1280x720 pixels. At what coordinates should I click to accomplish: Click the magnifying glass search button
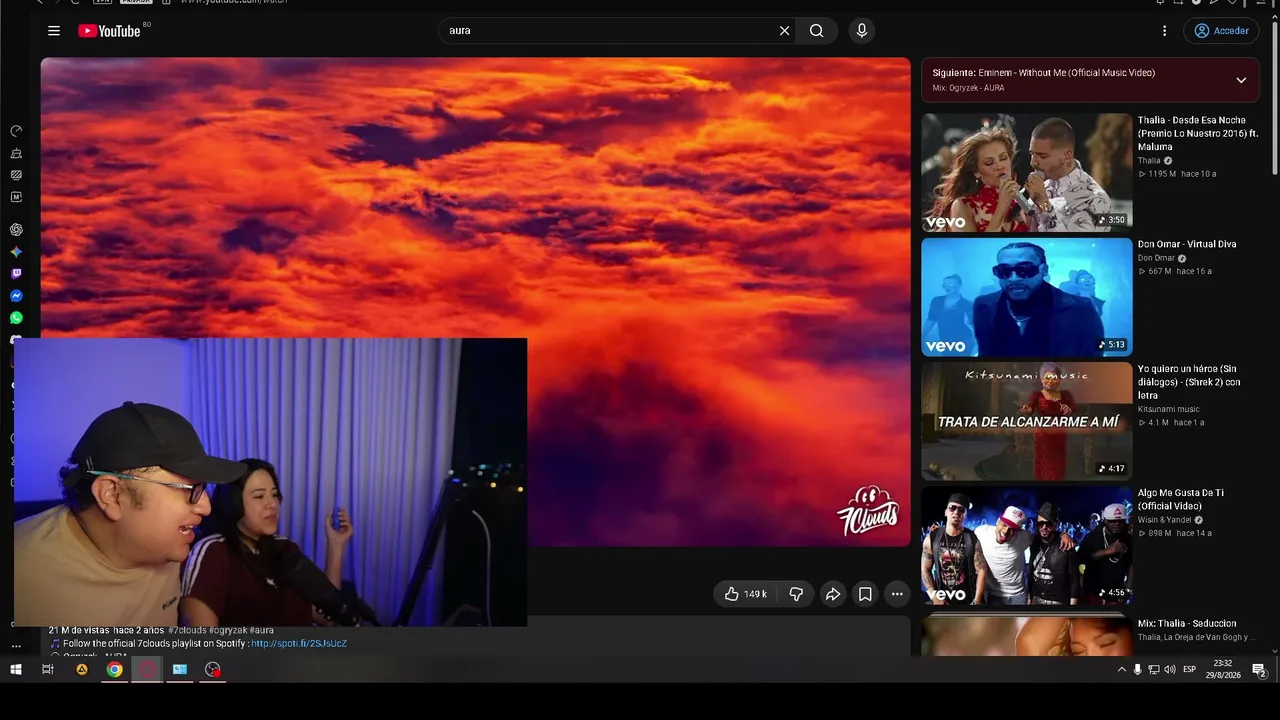[x=817, y=31]
